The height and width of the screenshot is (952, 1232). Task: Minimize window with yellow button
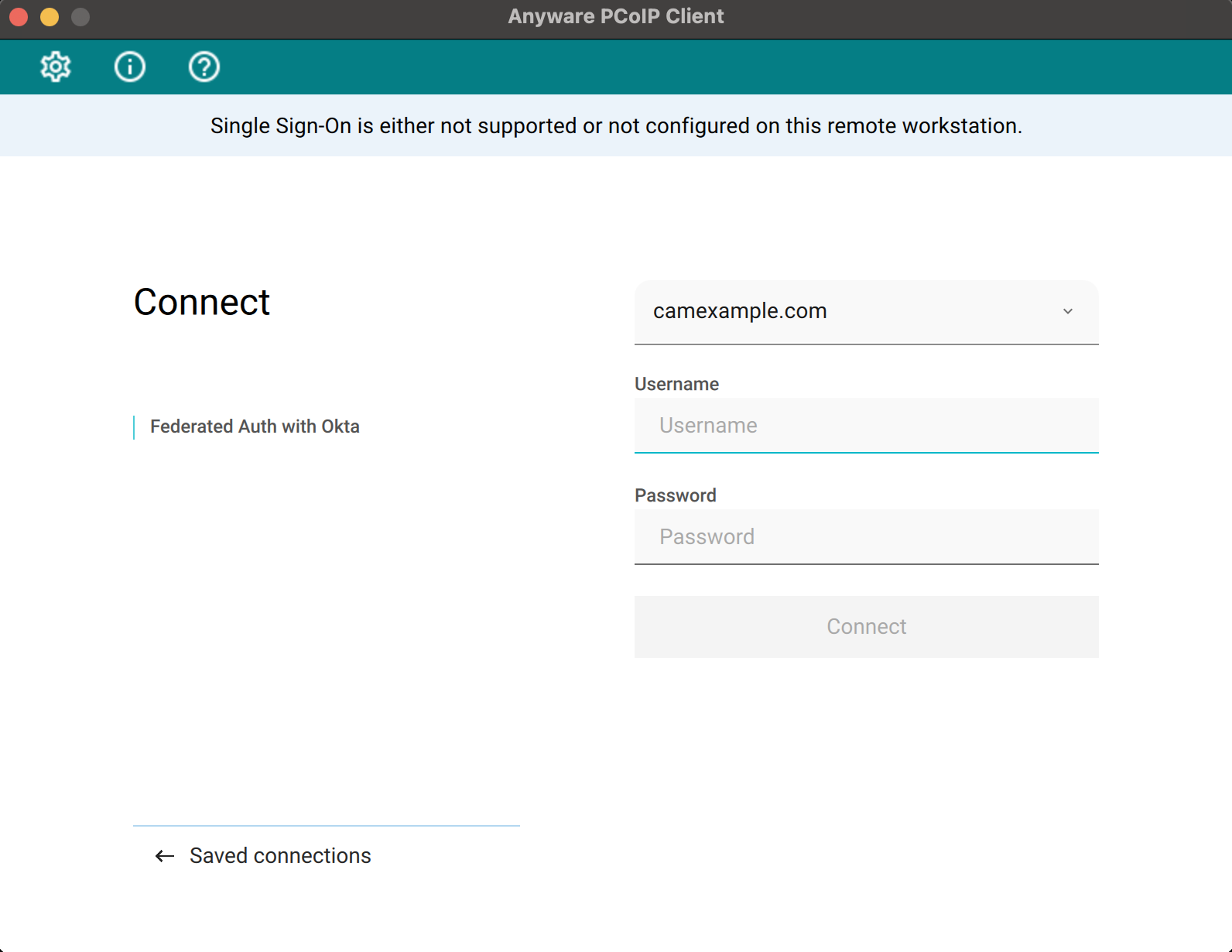(x=50, y=17)
